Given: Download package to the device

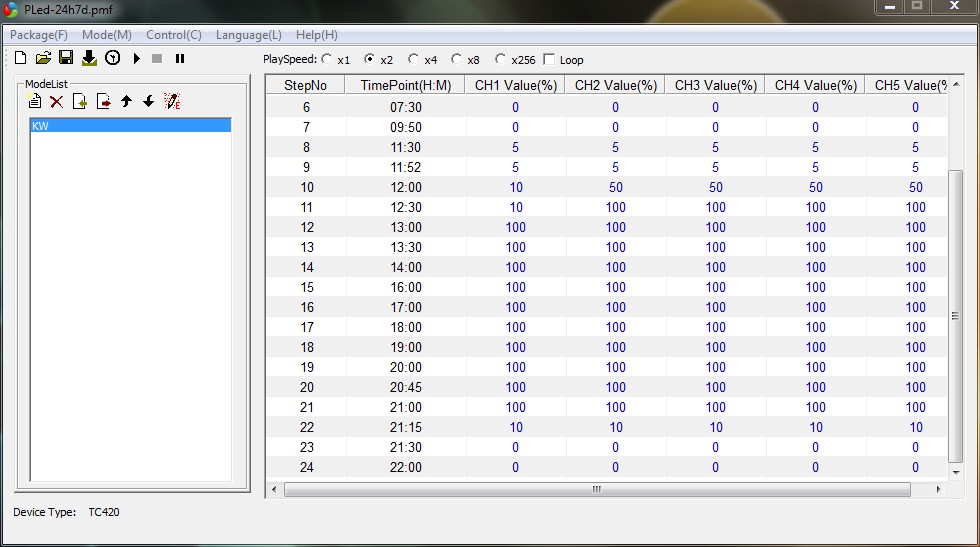Looking at the screenshot, I should coord(89,58).
